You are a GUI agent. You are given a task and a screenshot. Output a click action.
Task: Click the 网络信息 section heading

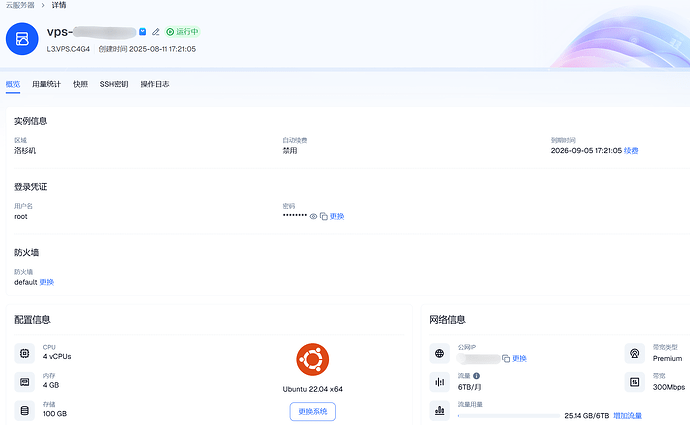point(448,320)
